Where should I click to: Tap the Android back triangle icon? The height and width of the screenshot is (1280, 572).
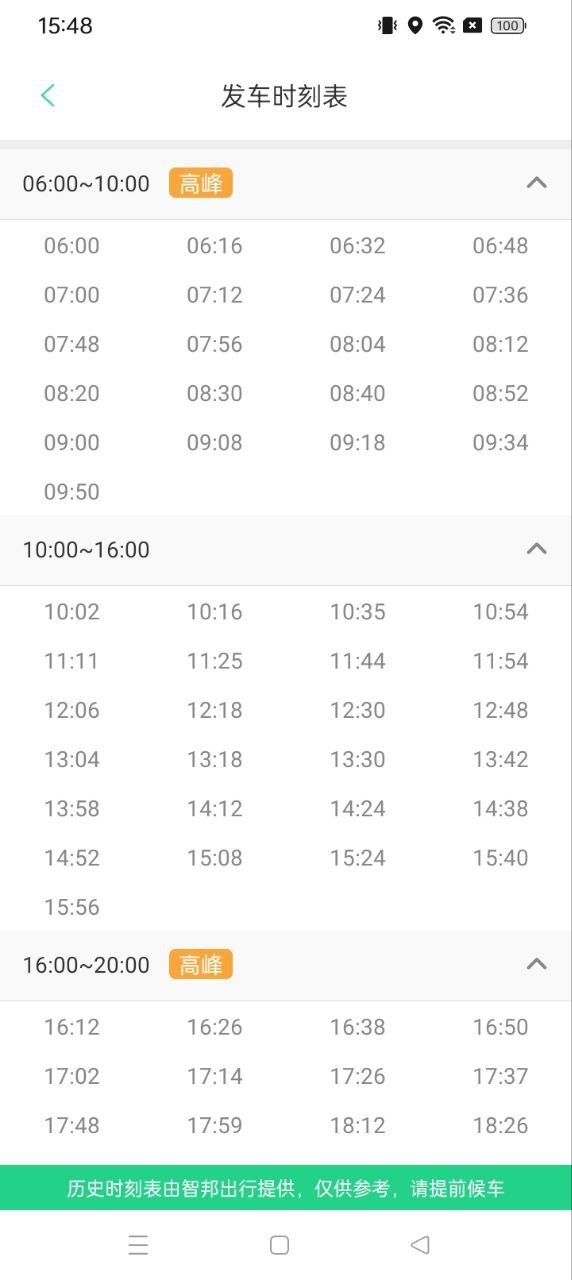(x=420, y=1245)
